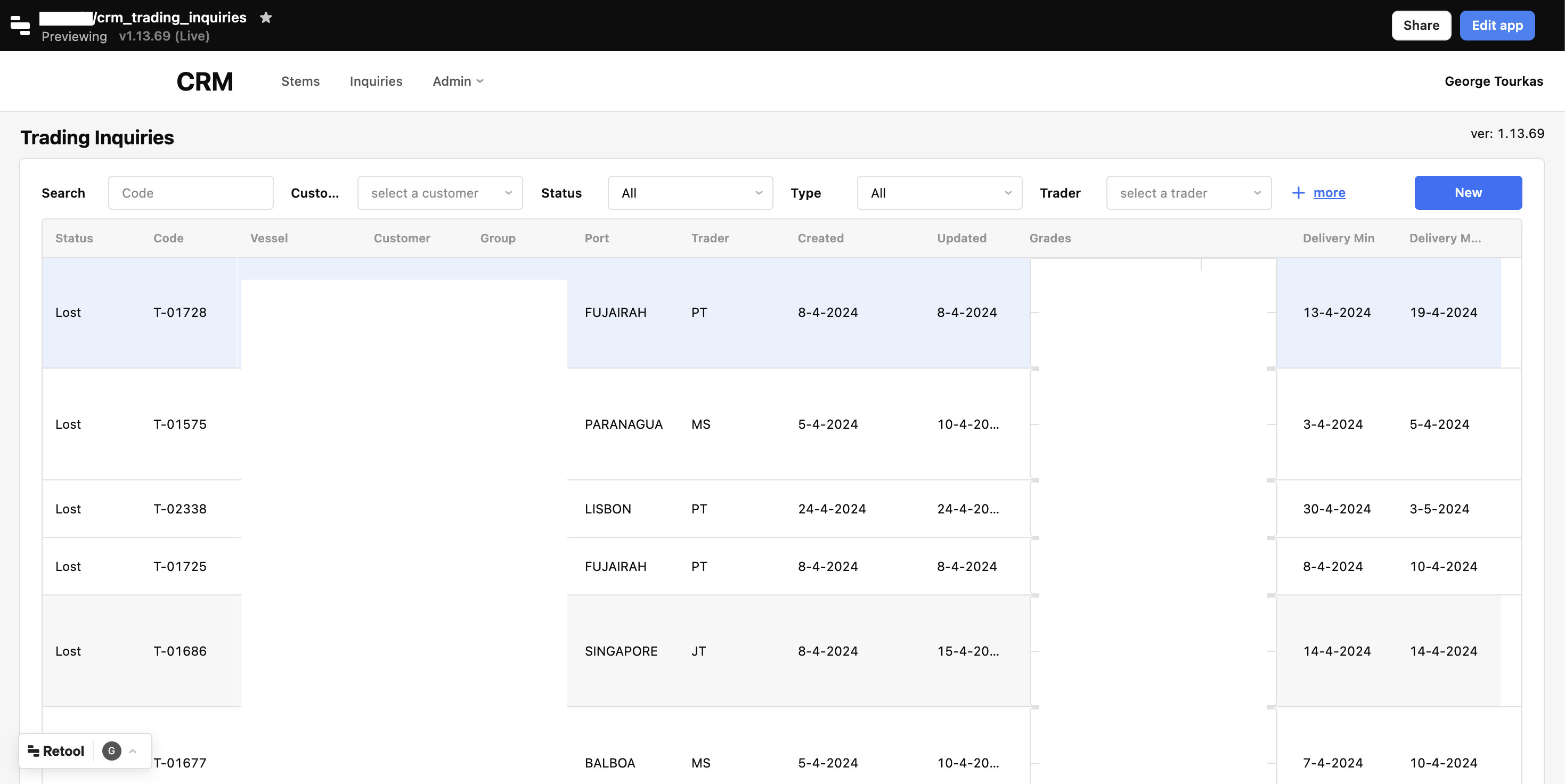Select inquiry code T-01686
The height and width of the screenshot is (784, 1565).
pos(180,651)
